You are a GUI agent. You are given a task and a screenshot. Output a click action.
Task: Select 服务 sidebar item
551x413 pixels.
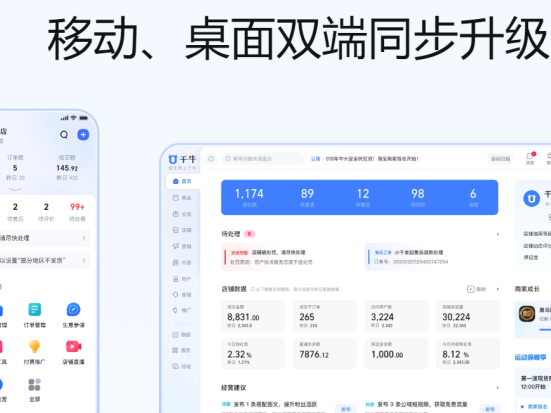(x=182, y=350)
